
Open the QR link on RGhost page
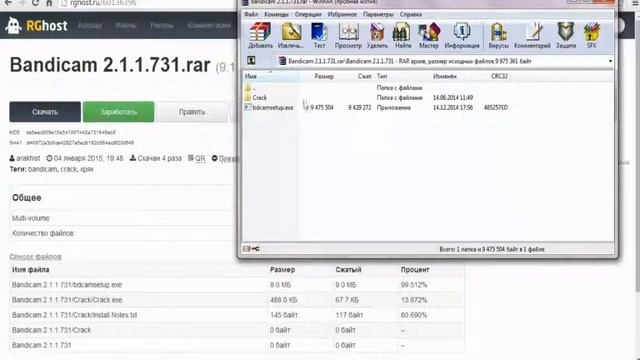pos(200,158)
